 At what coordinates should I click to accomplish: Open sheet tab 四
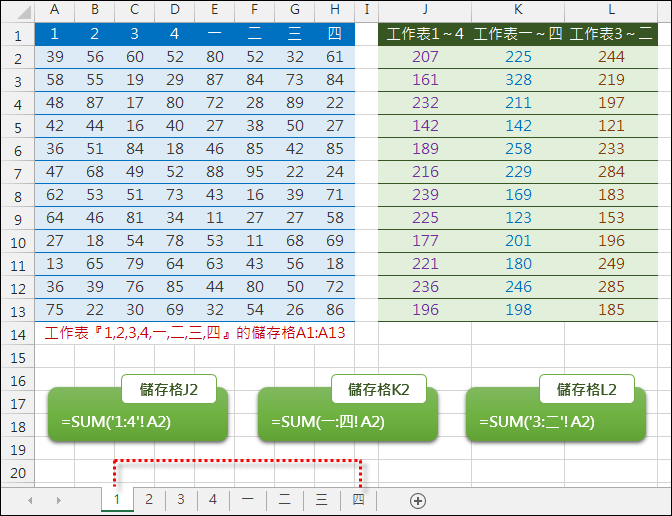(x=358, y=499)
